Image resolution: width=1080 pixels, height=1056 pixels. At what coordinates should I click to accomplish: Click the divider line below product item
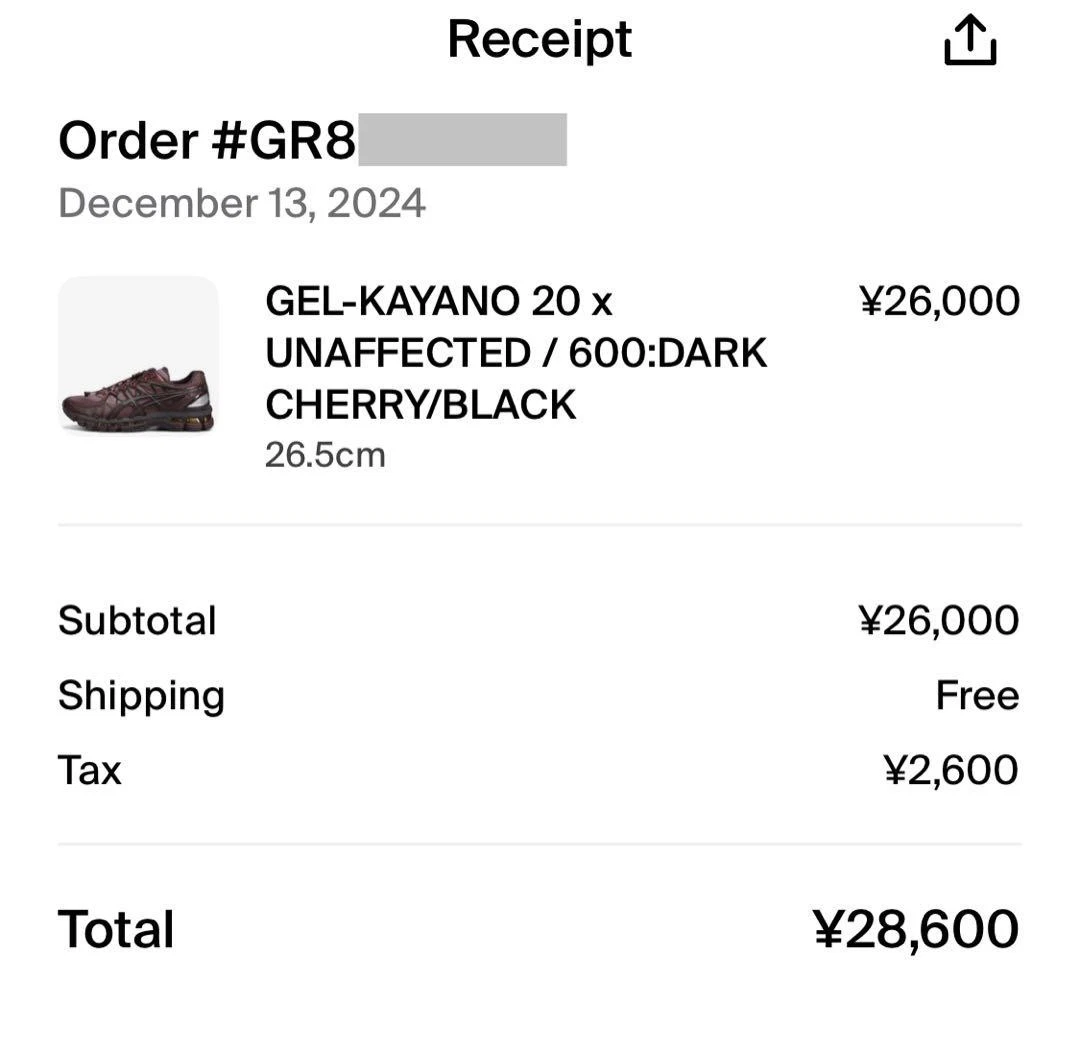click(540, 524)
